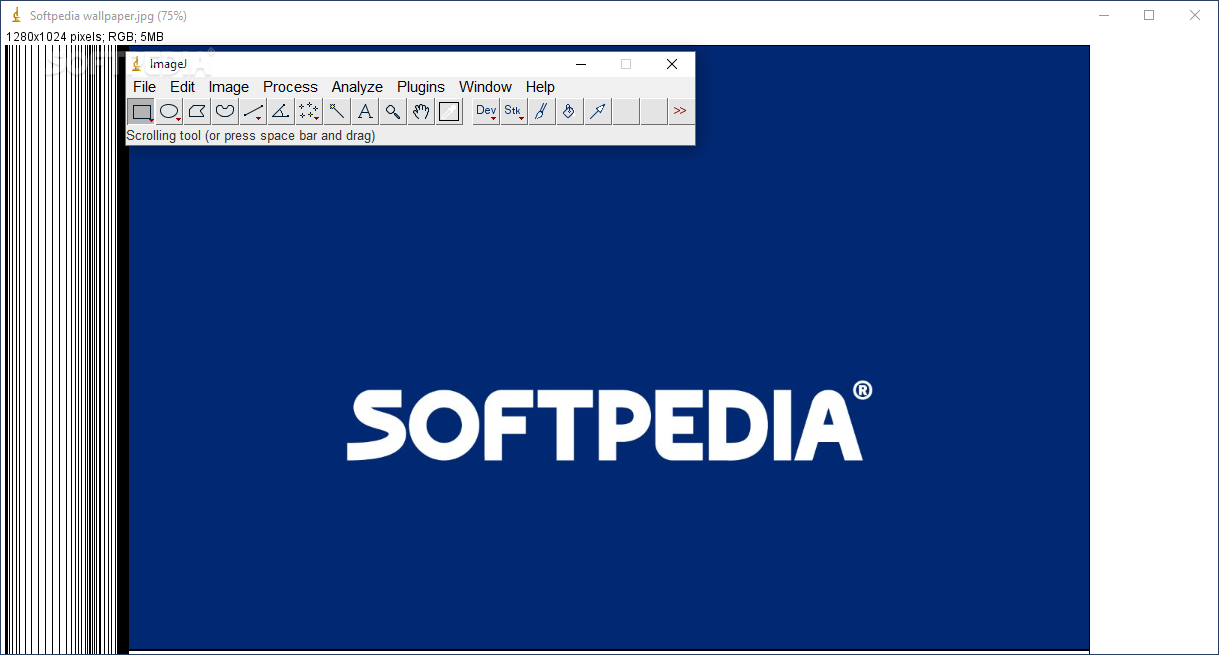Select the Color picker tool
This screenshot has height=655, width=1219.
pyautogui.click(x=449, y=111)
